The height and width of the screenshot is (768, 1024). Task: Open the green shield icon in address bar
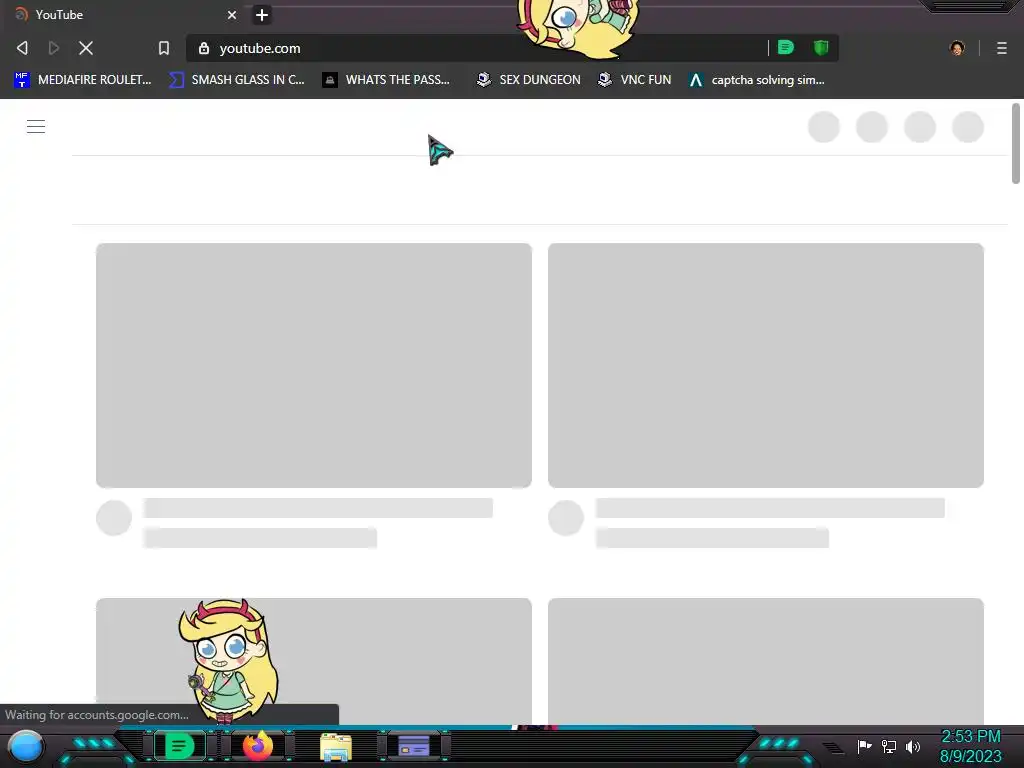click(821, 47)
